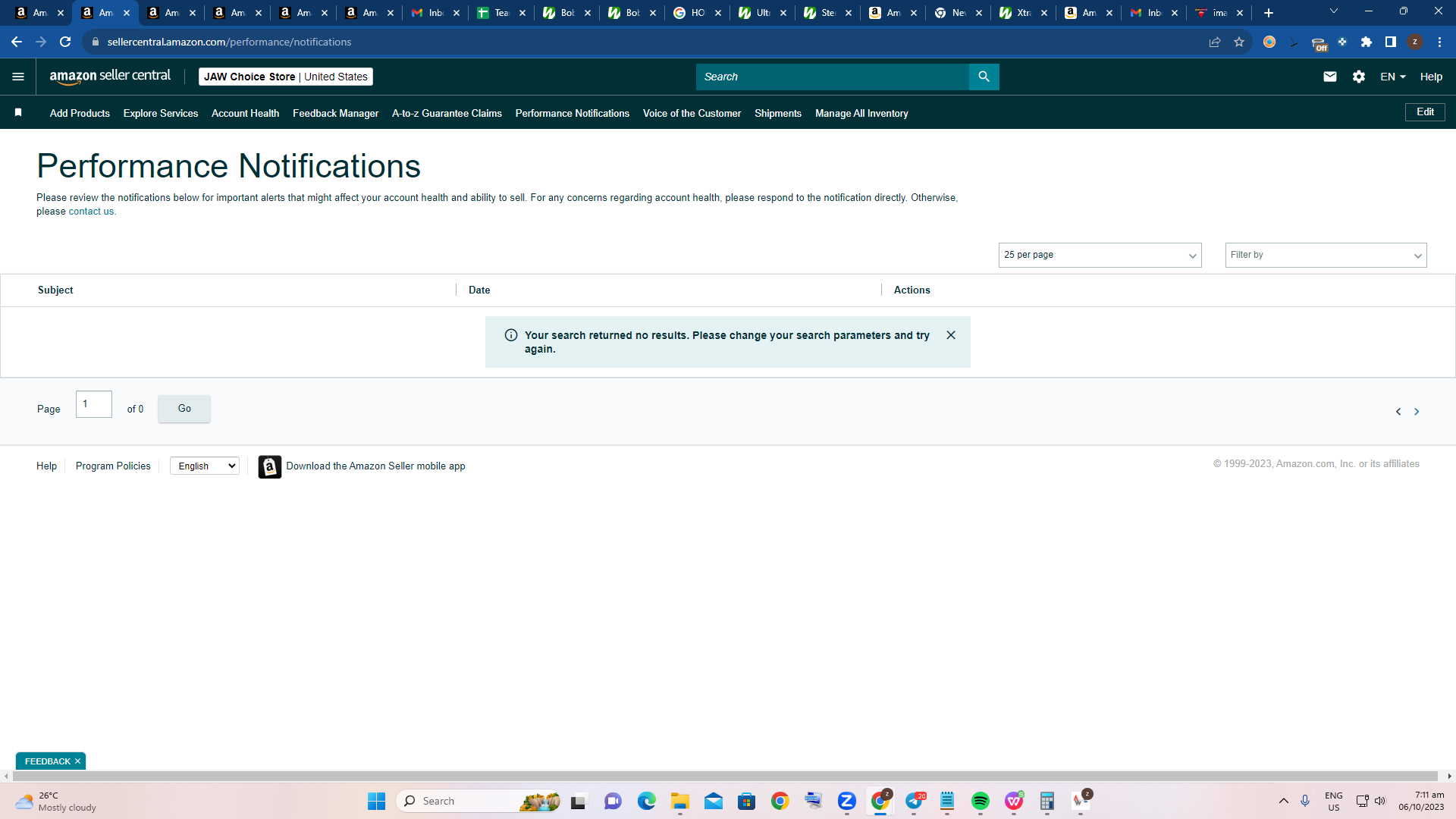Open browser side panel icon

tap(1391, 42)
